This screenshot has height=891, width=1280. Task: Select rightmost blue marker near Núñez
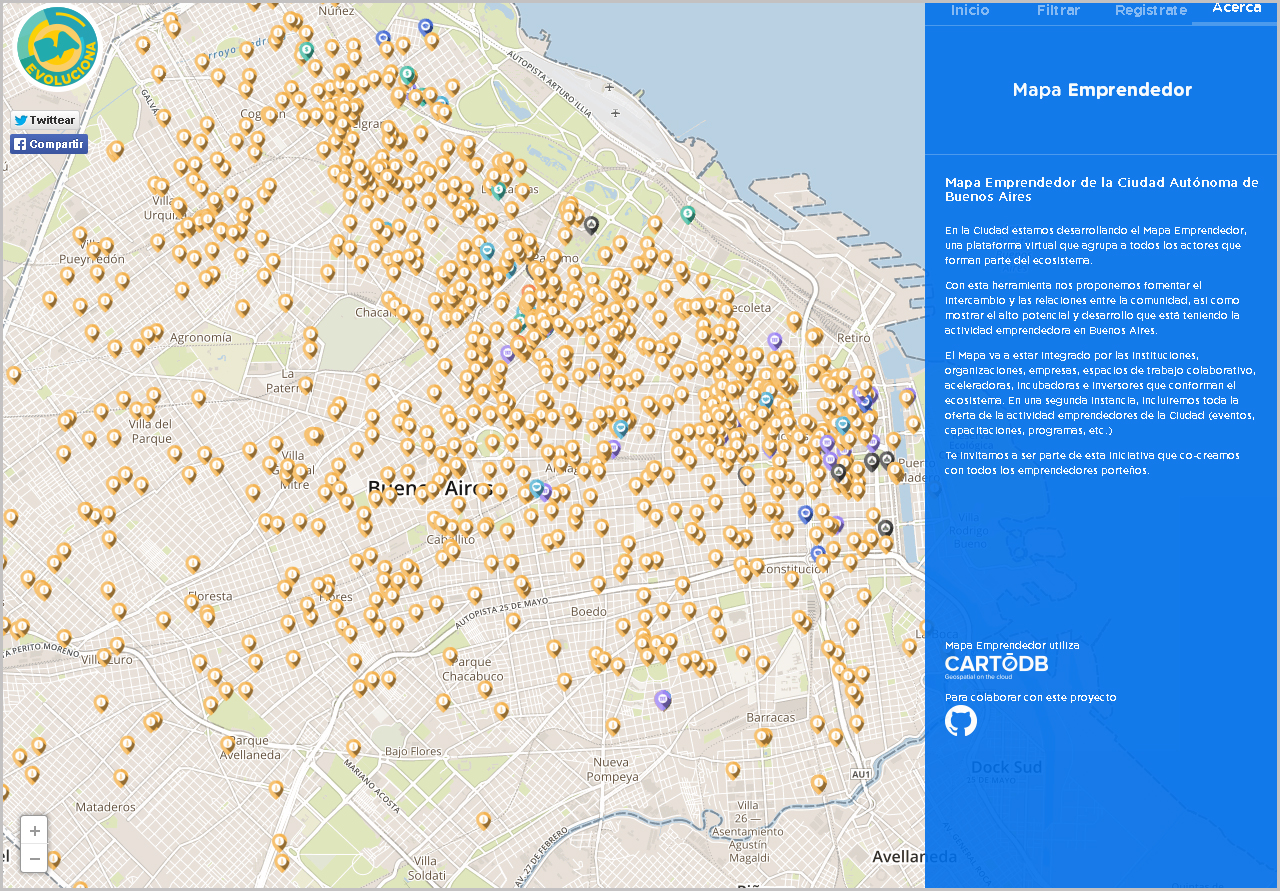tap(426, 27)
